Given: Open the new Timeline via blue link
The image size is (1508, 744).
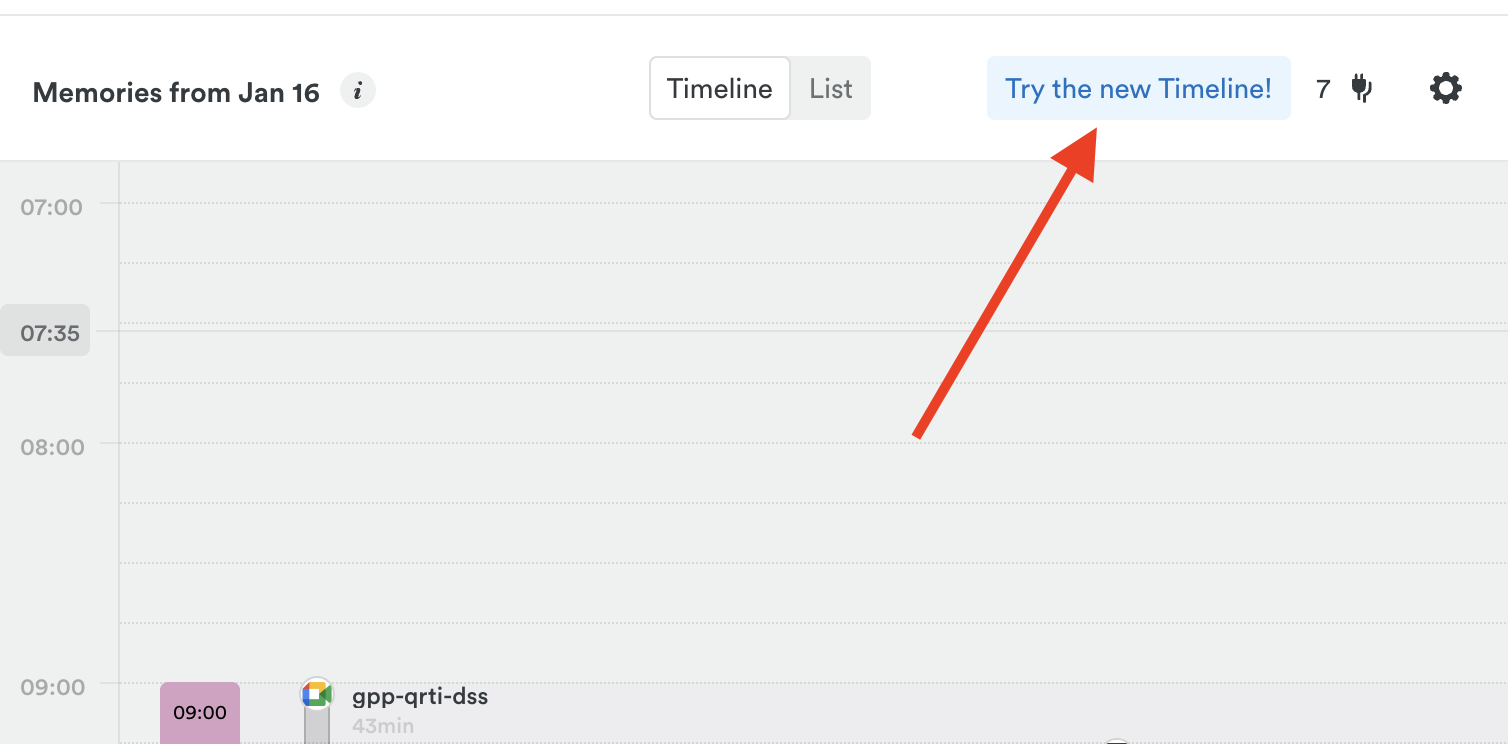Looking at the screenshot, I should pos(1138,88).
